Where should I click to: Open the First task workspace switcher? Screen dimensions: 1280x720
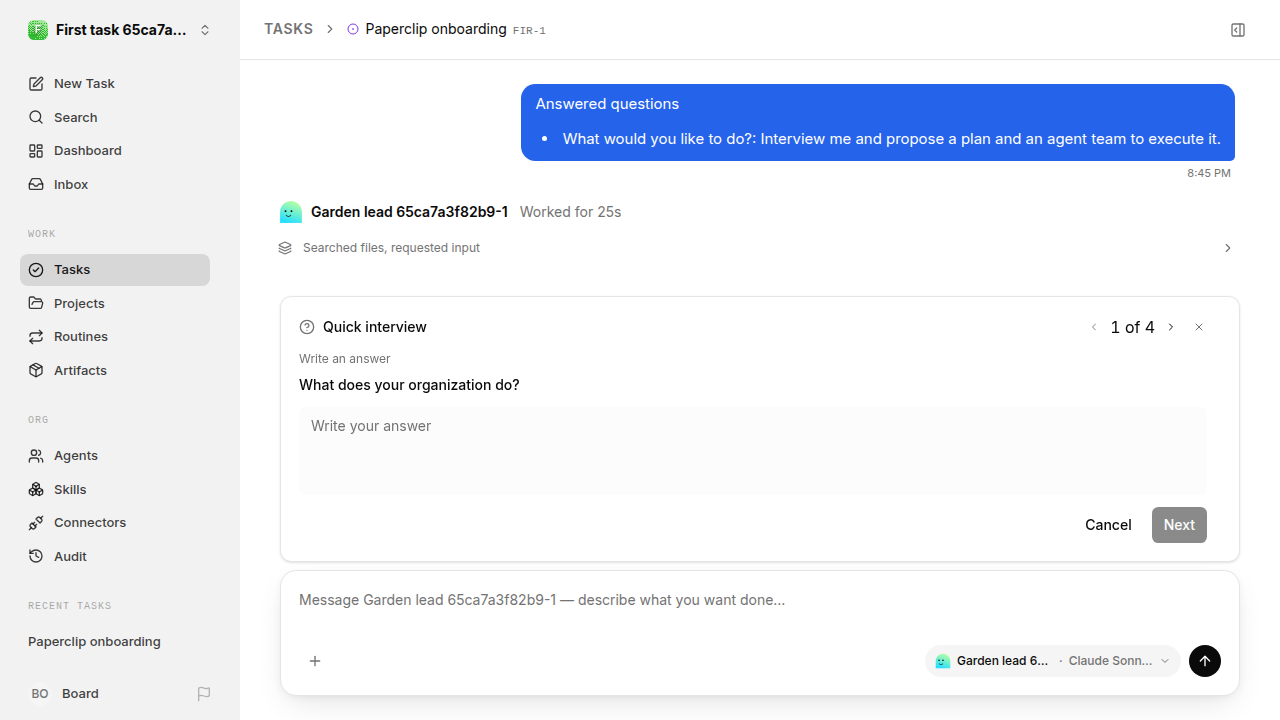point(120,30)
